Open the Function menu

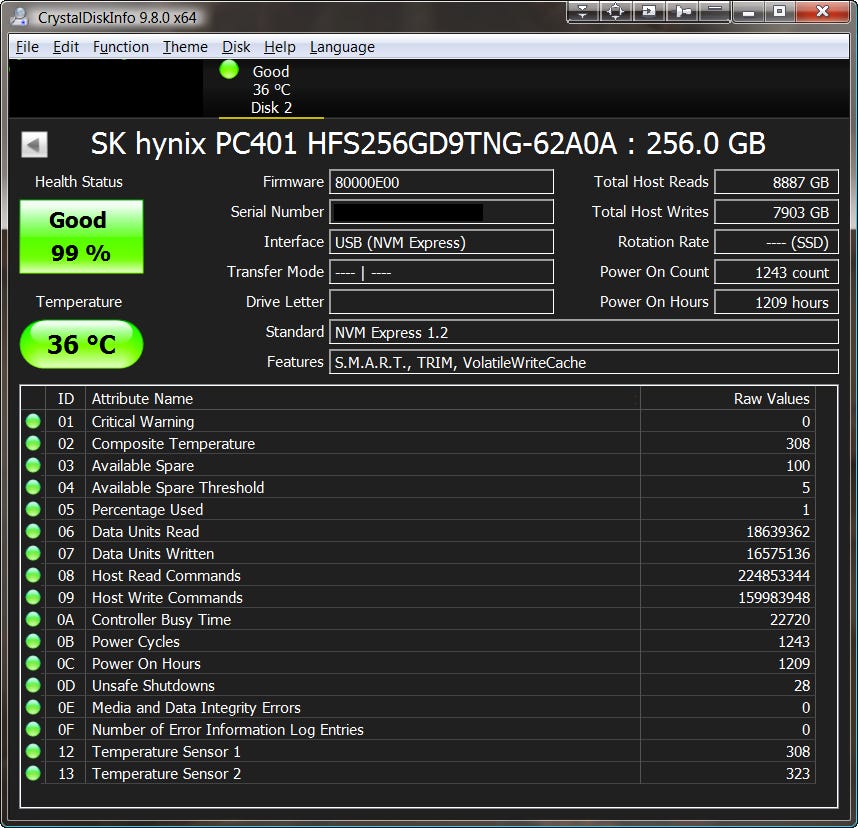pos(120,47)
